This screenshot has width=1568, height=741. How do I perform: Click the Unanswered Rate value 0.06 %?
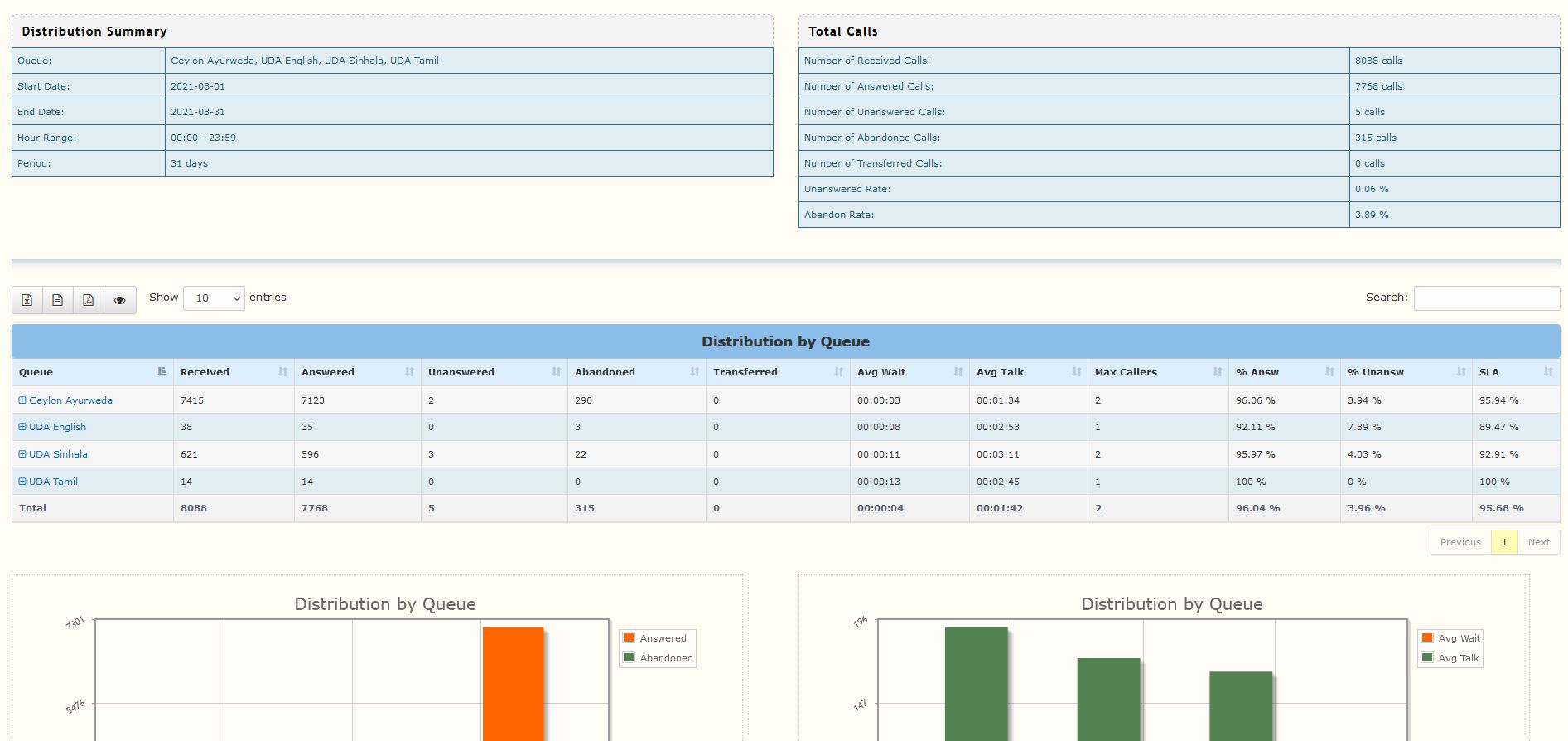[1372, 189]
